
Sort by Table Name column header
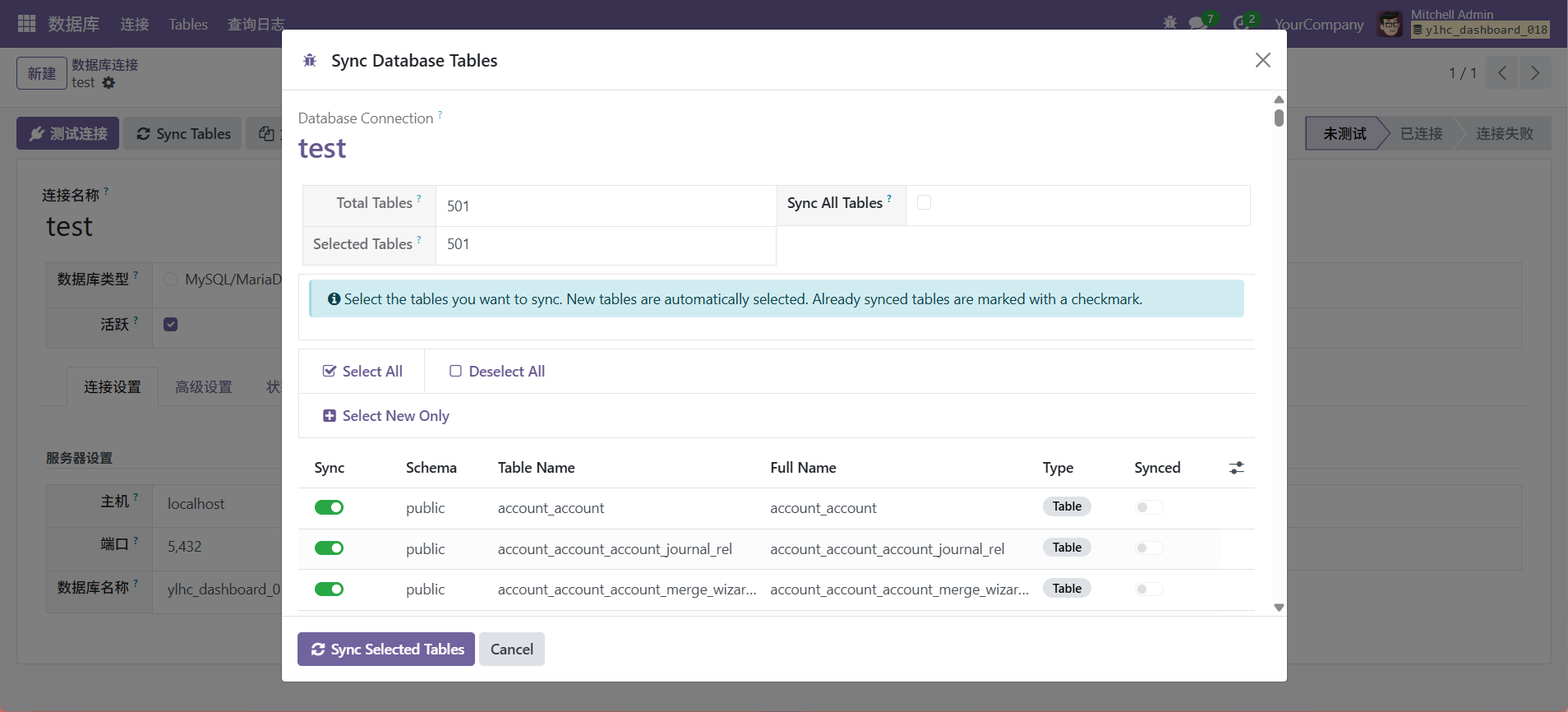click(x=536, y=468)
